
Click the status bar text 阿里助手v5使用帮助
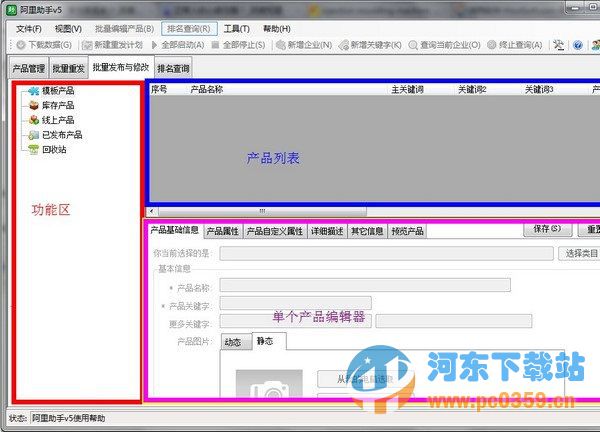point(68,418)
